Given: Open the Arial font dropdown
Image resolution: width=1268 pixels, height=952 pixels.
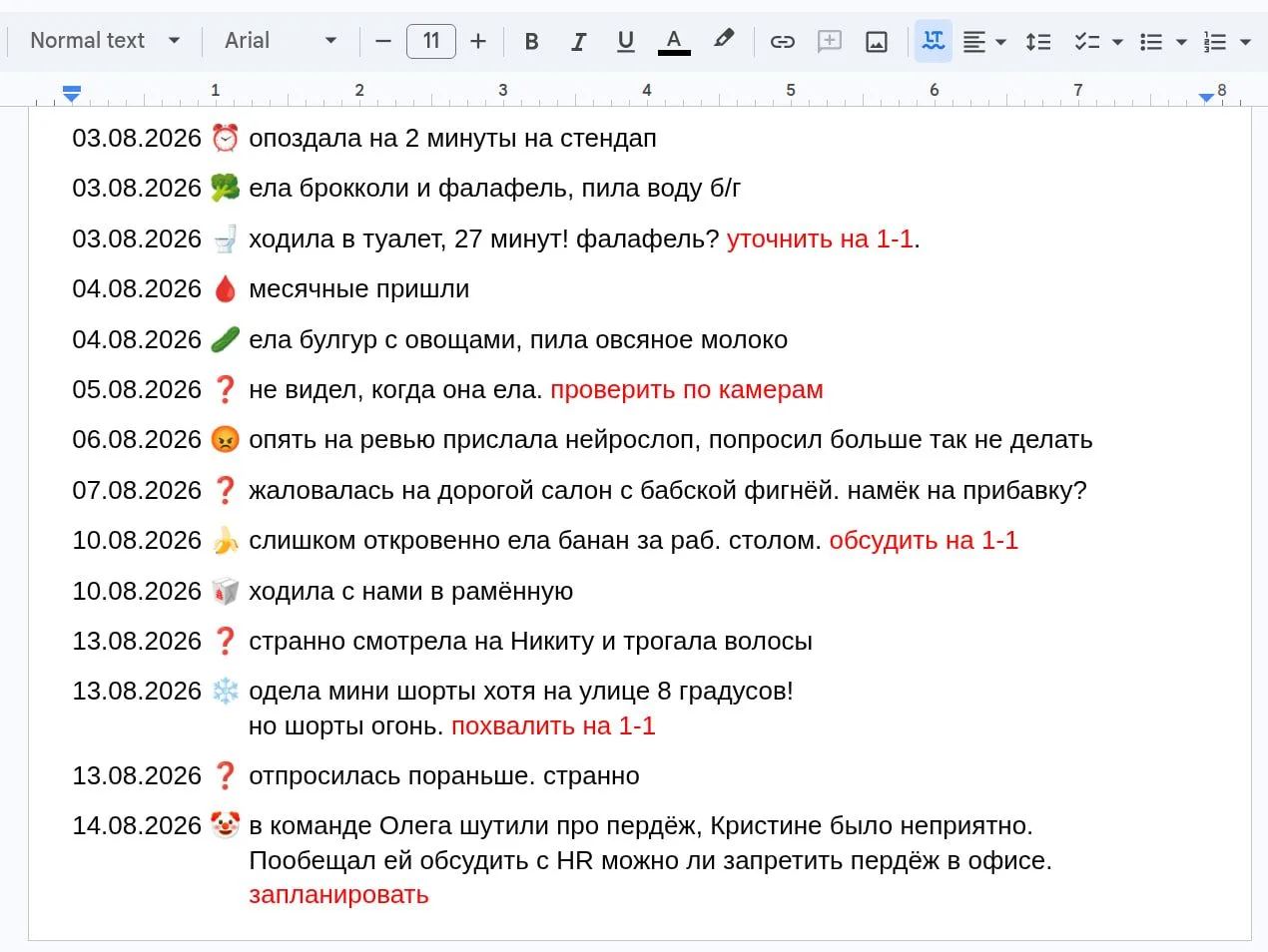Looking at the screenshot, I should 281,41.
